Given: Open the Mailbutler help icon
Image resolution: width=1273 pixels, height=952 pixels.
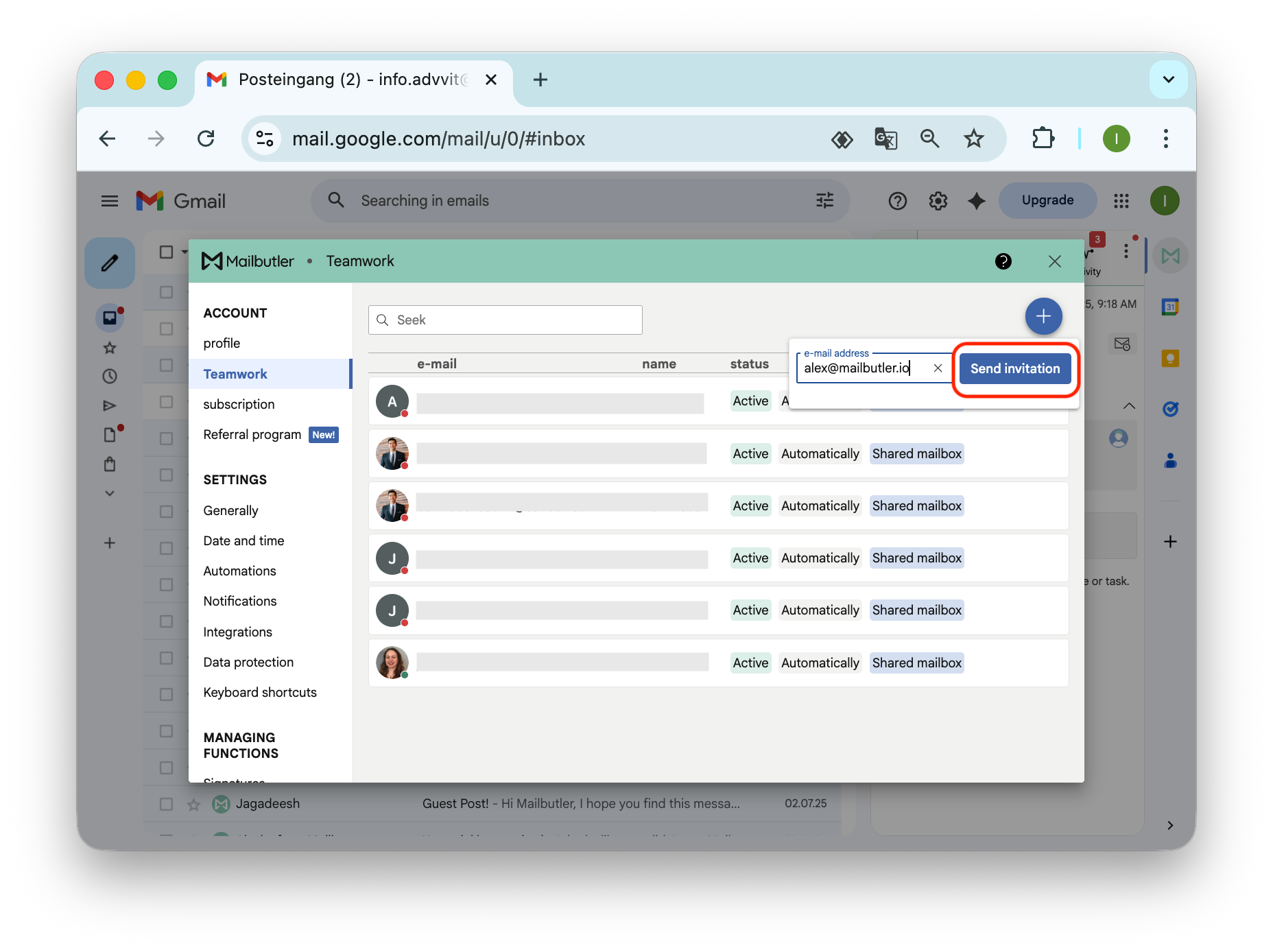Looking at the screenshot, I should pos(1003,261).
